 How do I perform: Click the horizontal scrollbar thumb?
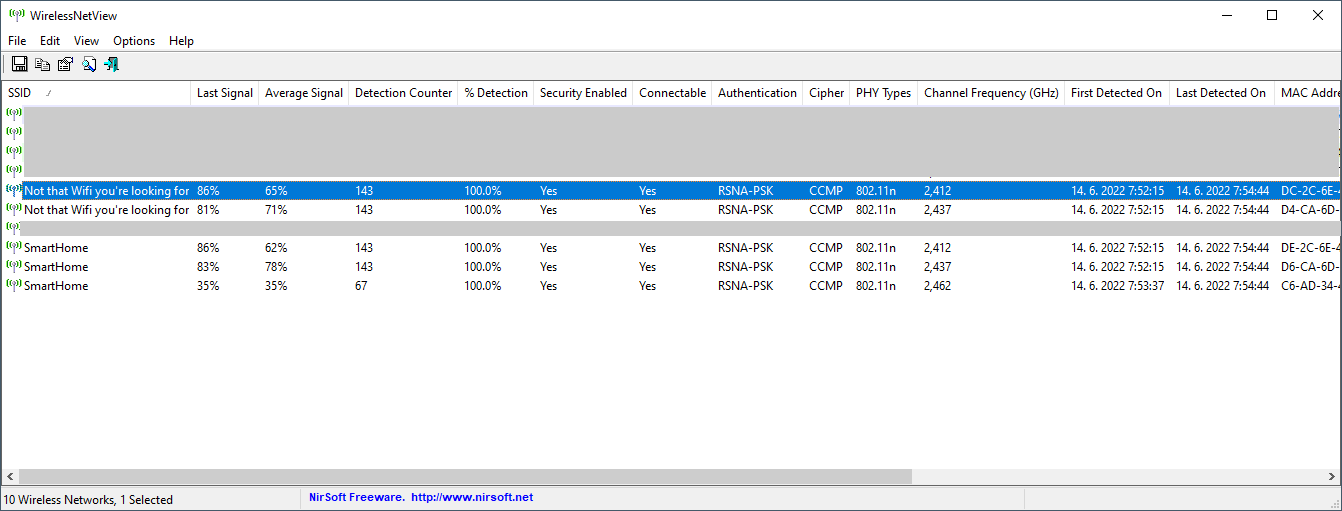tap(465, 477)
